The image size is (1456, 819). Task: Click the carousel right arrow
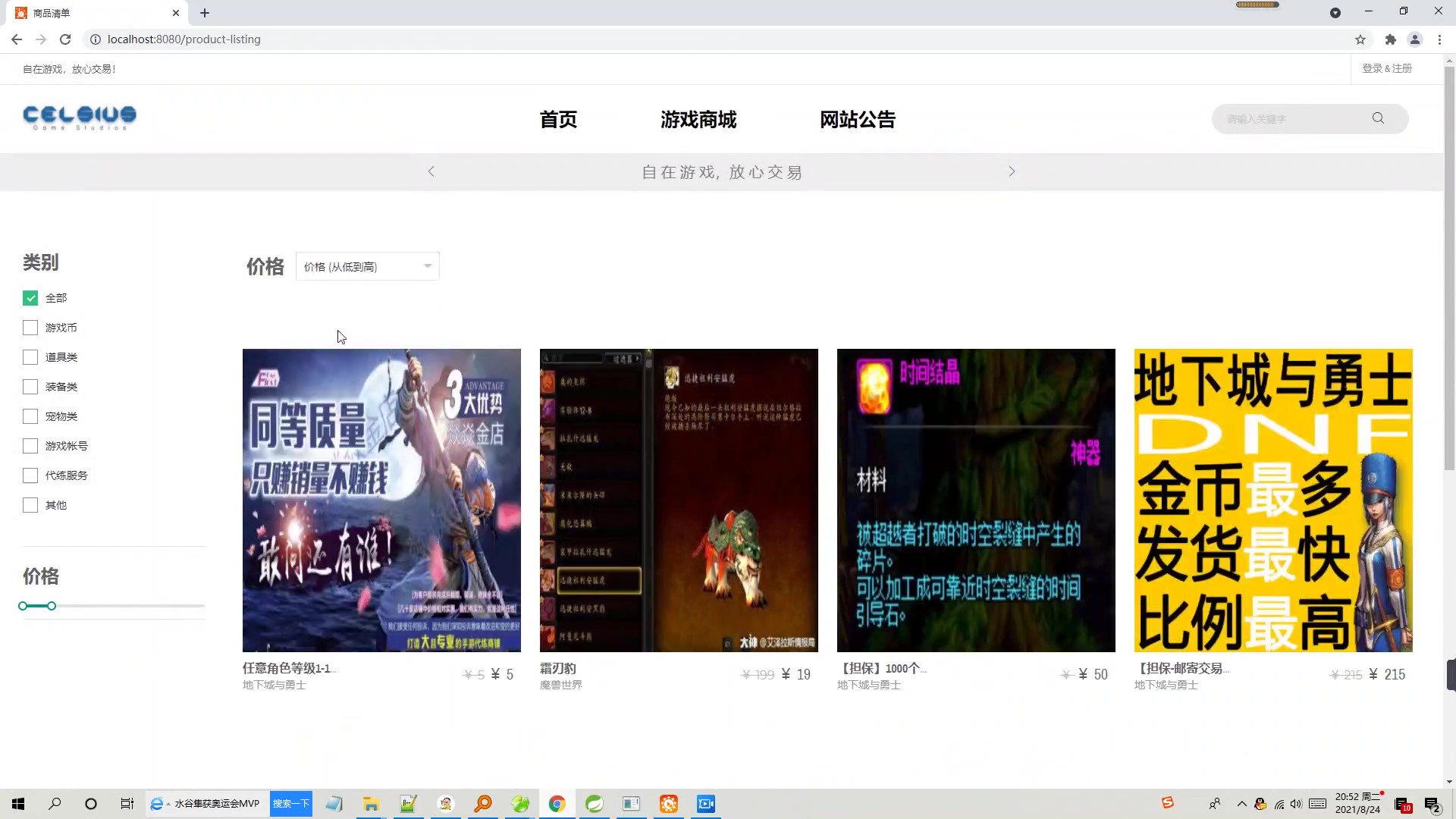1012,171
